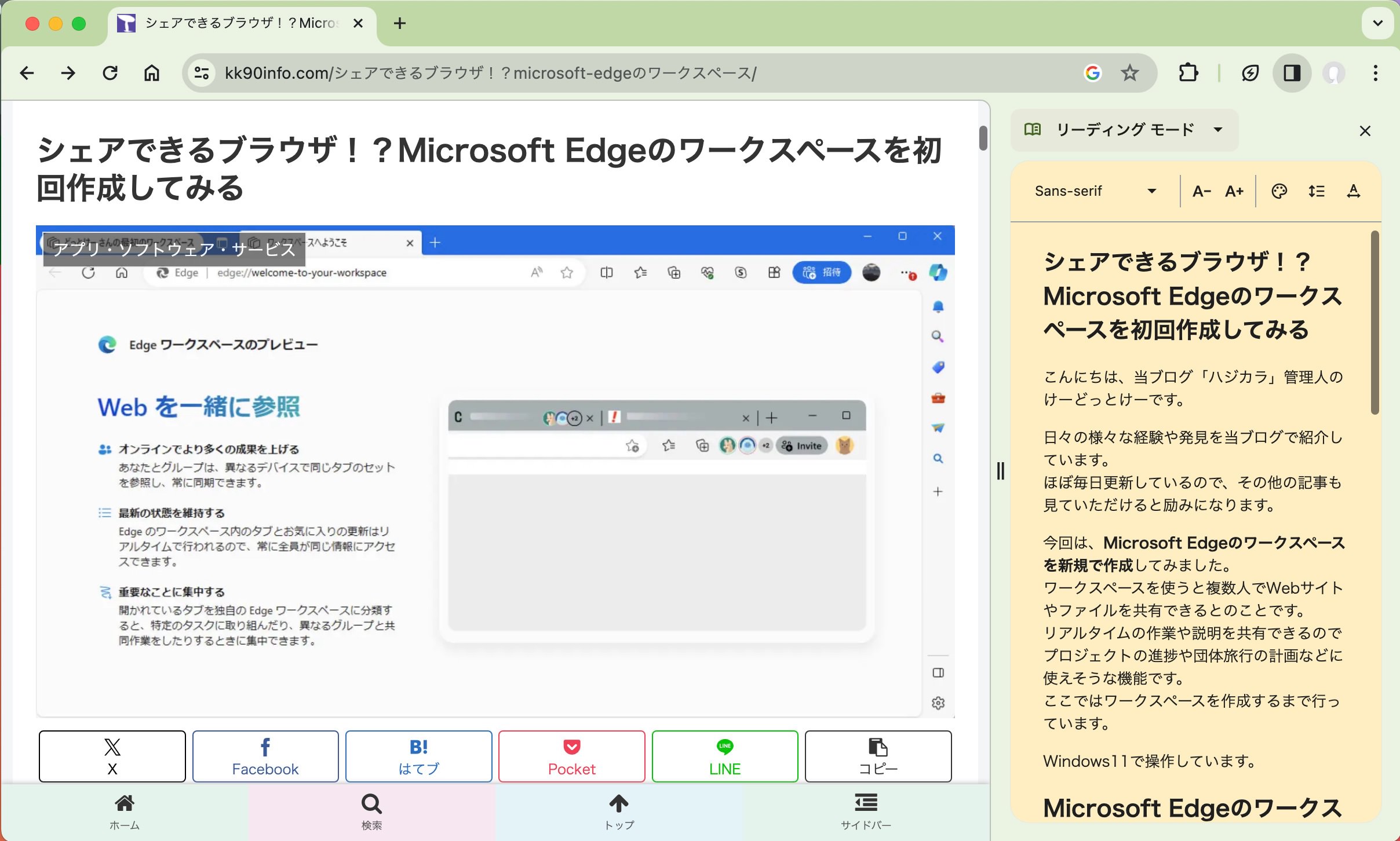Reload the current page
Viewport: 1400px width, 841px height.
110,73
